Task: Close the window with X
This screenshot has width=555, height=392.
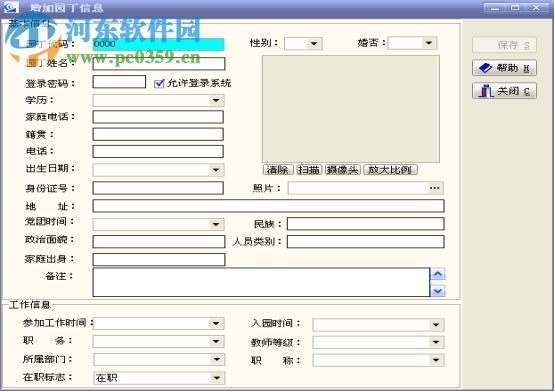Action: pyautogui.click(x=536, y=7)
